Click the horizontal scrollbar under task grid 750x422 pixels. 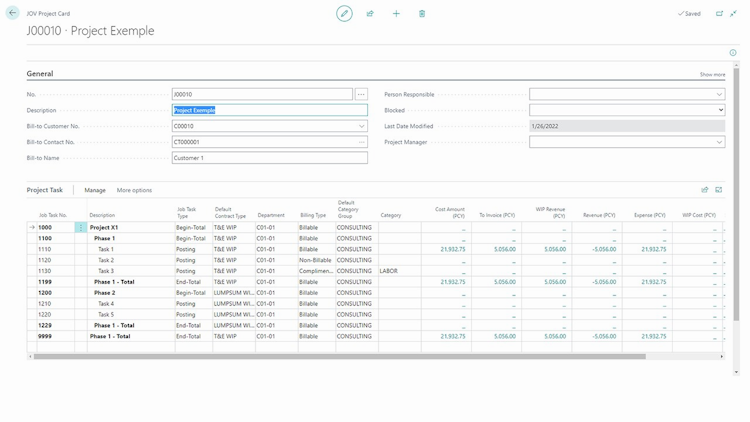[x=340, y=356]
